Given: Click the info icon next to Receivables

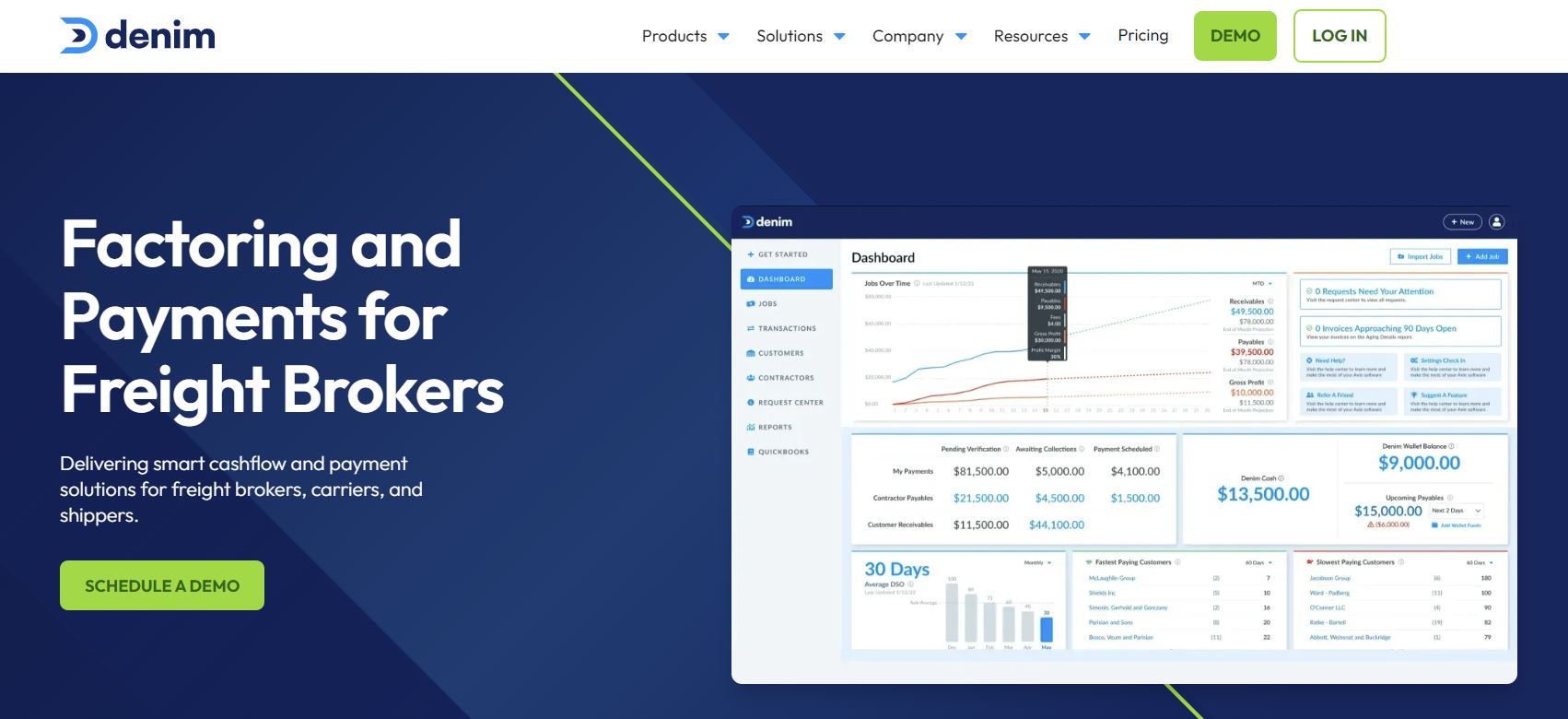Looking at the screenshot, I should [1270, 301].
